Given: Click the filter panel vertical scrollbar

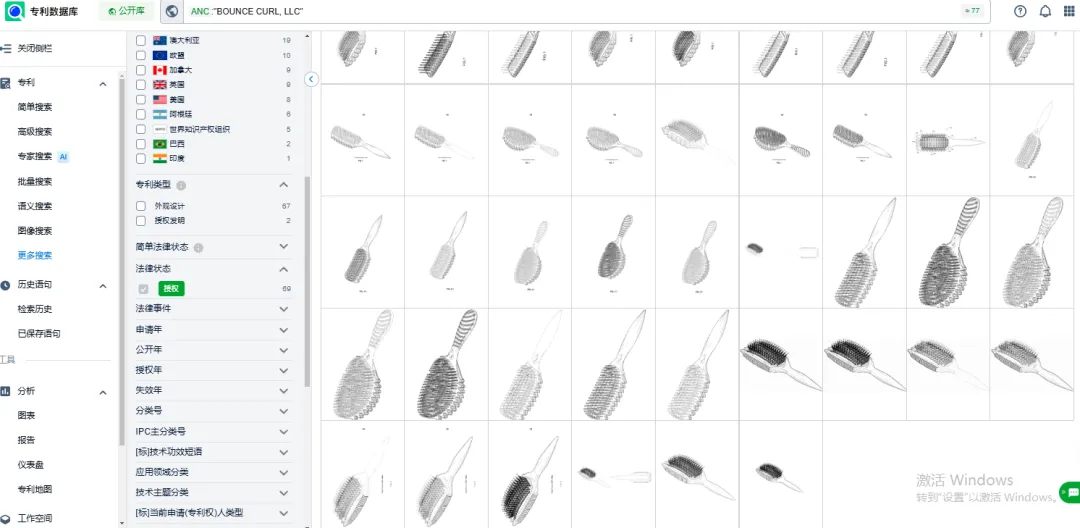Looking at the screenshot, I should click(307, 281).
